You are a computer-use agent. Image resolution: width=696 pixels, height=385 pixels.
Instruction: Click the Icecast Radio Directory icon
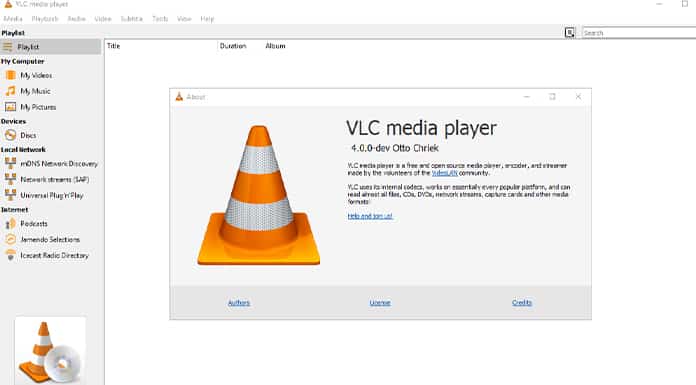coord(11,255)
